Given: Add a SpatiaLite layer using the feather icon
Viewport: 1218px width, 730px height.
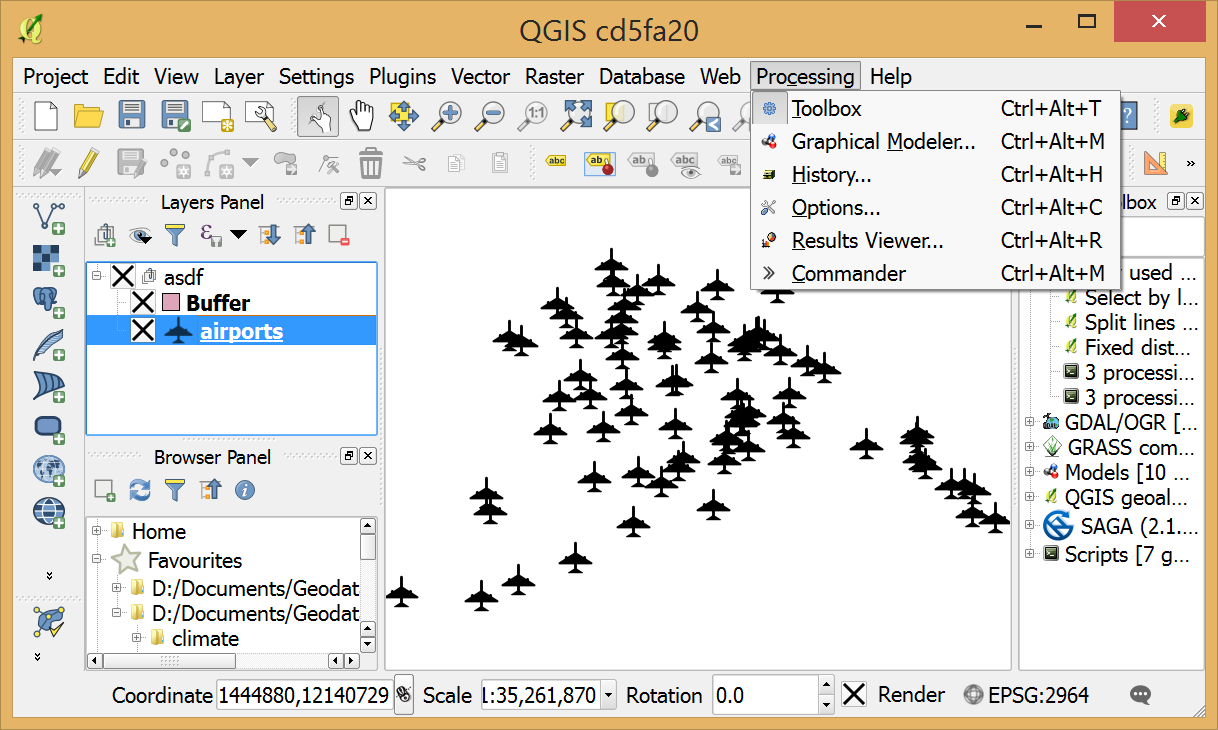Looking at the screenshot, I should 49,343.
